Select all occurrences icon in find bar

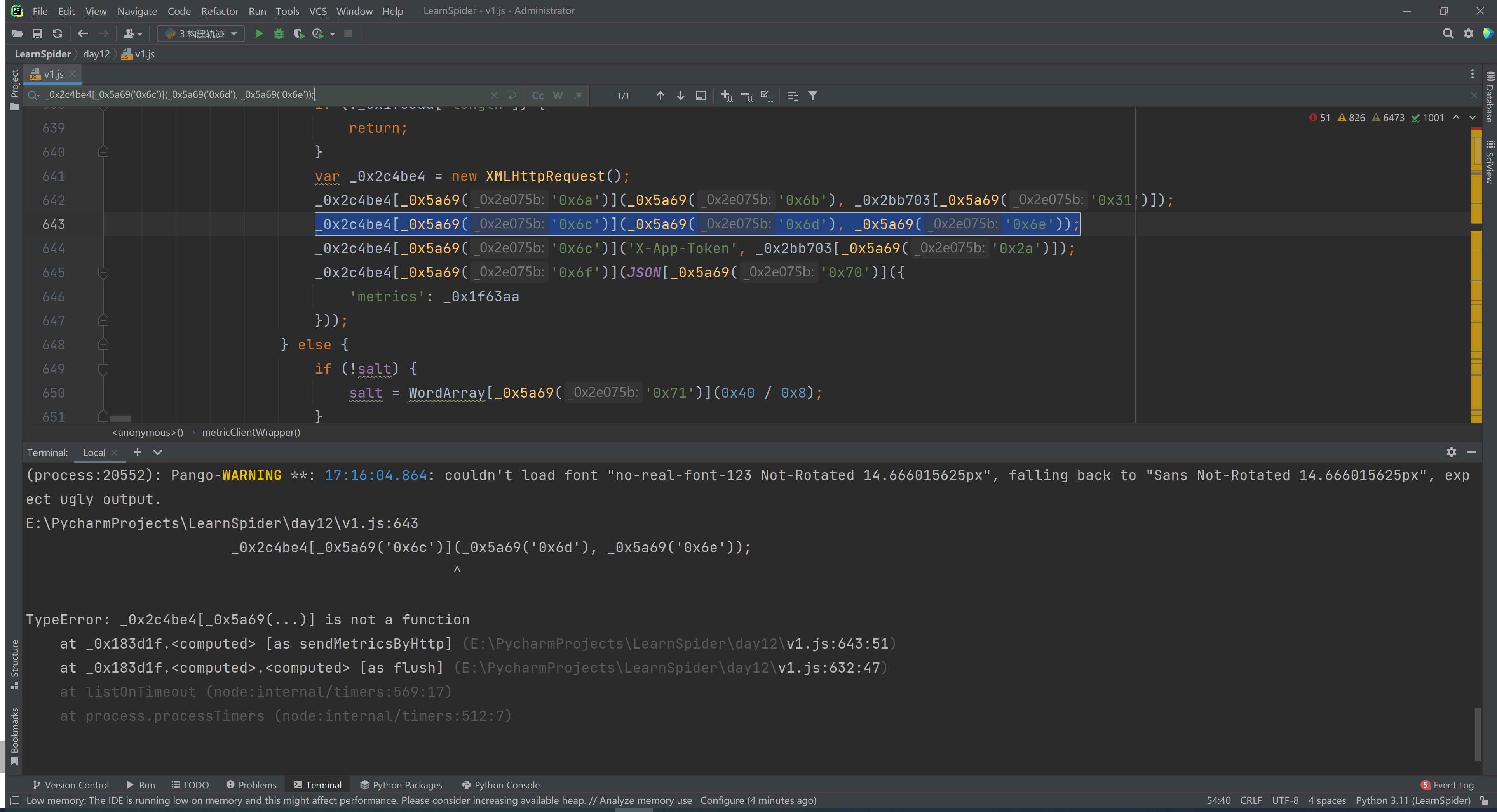coord(767,95)
